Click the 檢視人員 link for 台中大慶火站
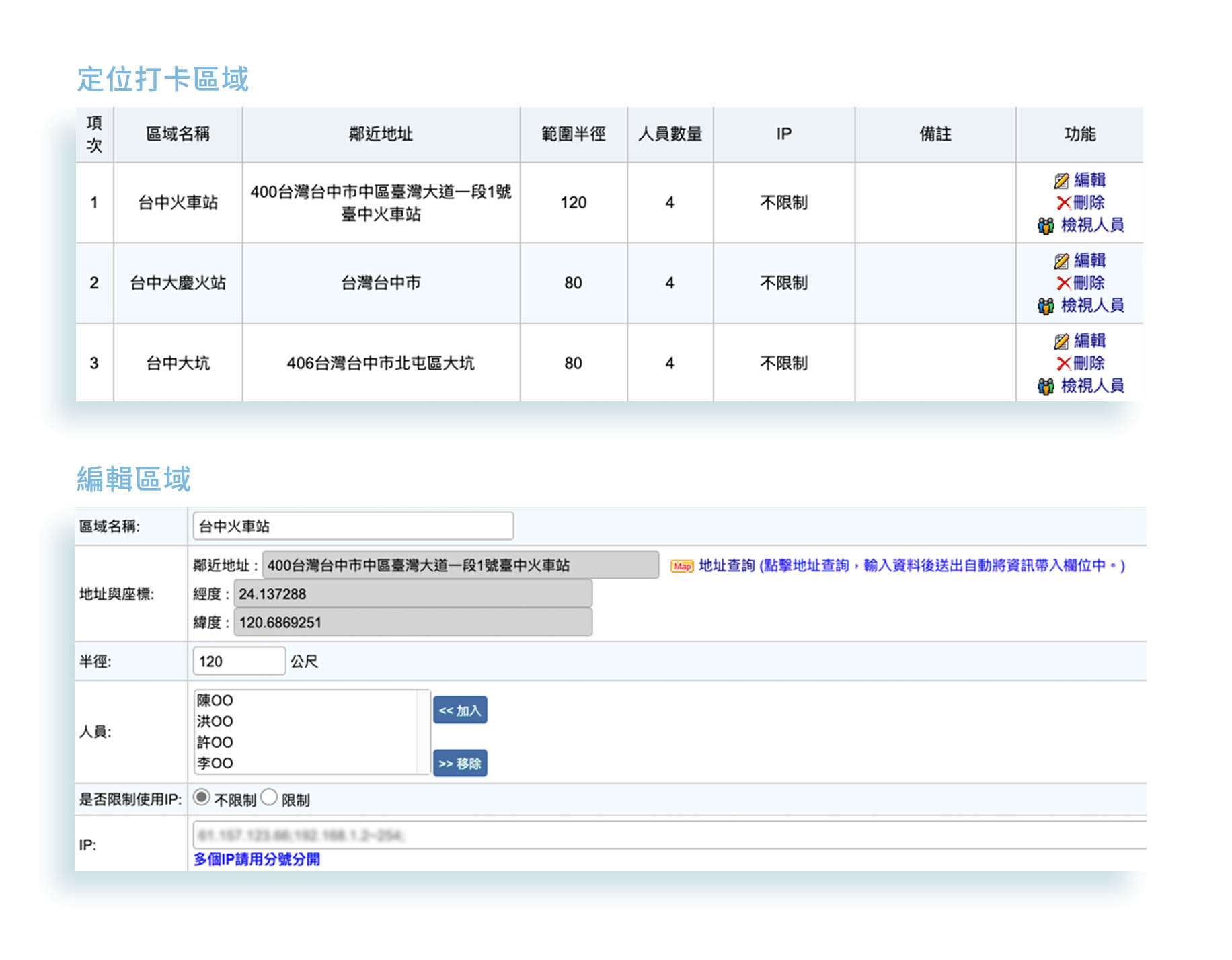Image resolution: width=1232 pixels, height=960 pixels. click(x=1091, y=306)
